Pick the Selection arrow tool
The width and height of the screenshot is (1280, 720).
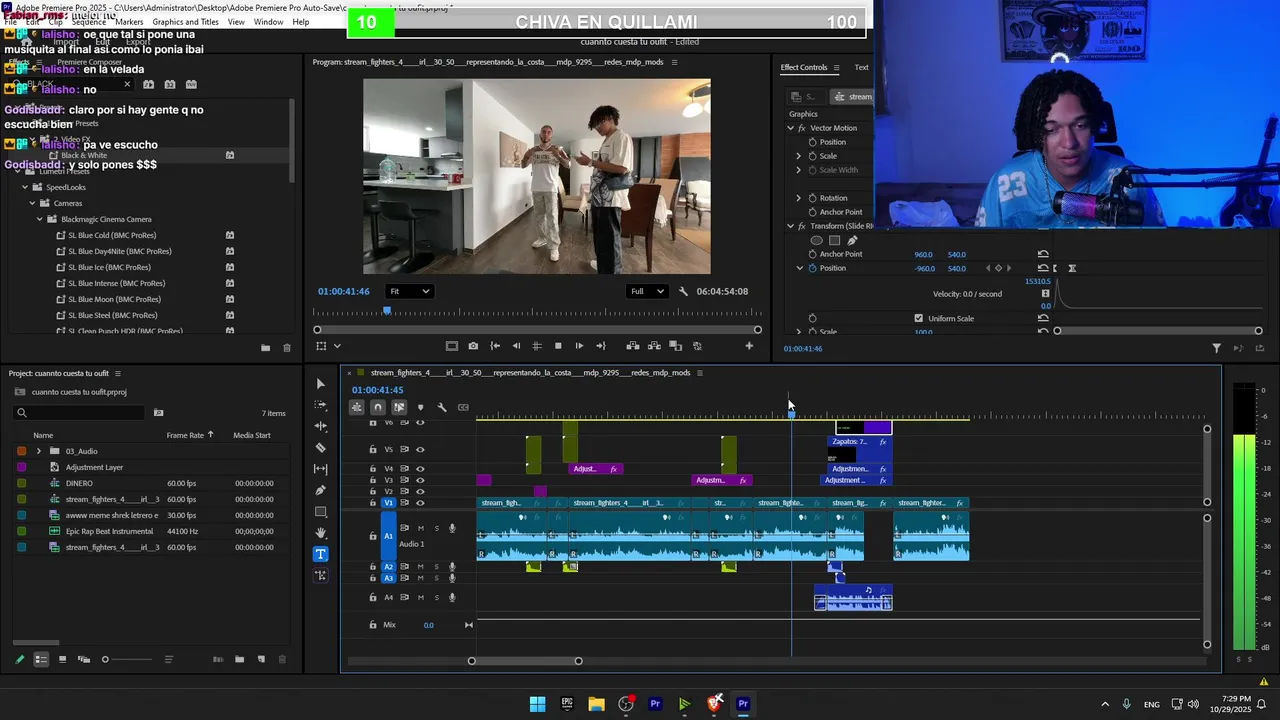(x=320, y=384)
